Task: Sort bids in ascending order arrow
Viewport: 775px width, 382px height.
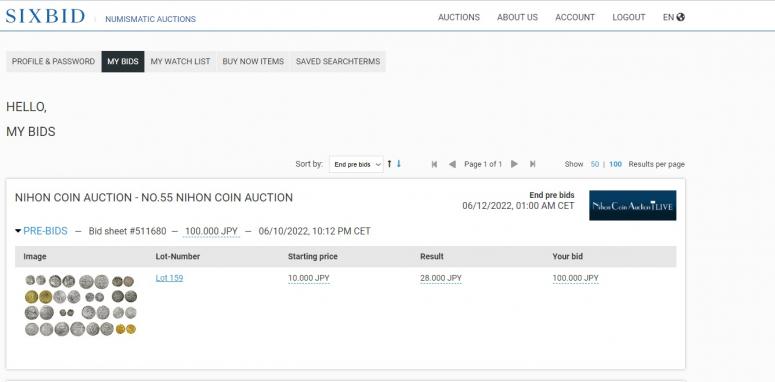Action: pyautogui.click(x=389, y=164)
